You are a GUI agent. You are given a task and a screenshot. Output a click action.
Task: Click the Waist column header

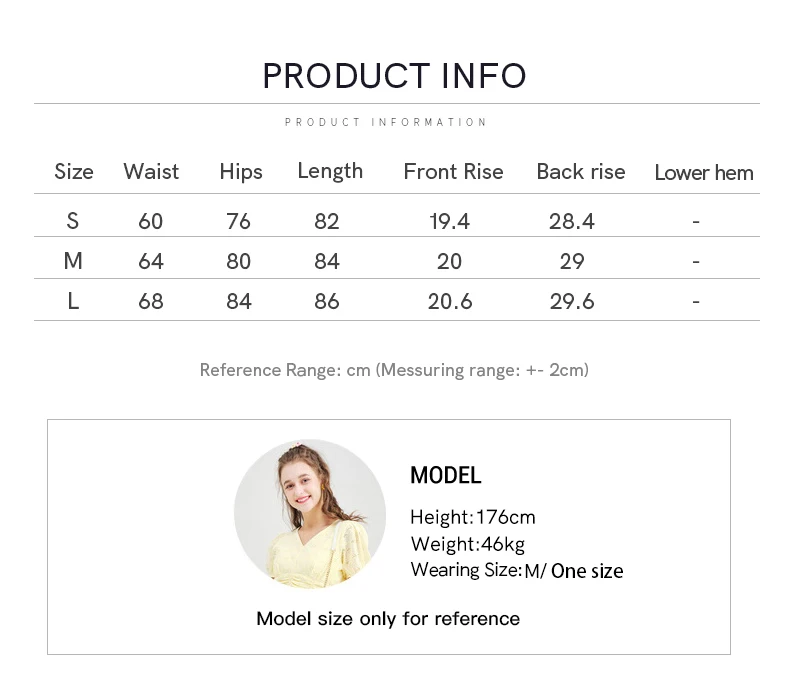coord(151,172)
